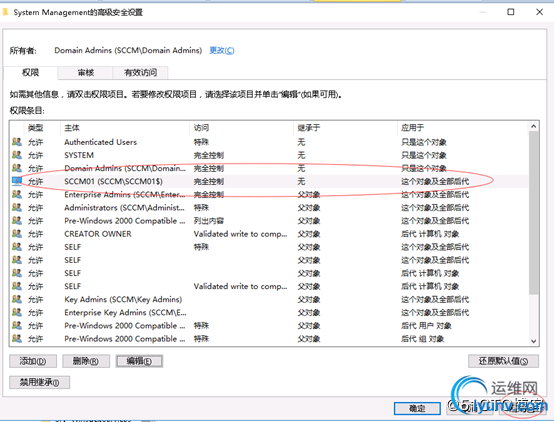Click the icon beside CREATOR OWNER row
Viewport: 554px width, 422px height.
click(x=17, y=234)
